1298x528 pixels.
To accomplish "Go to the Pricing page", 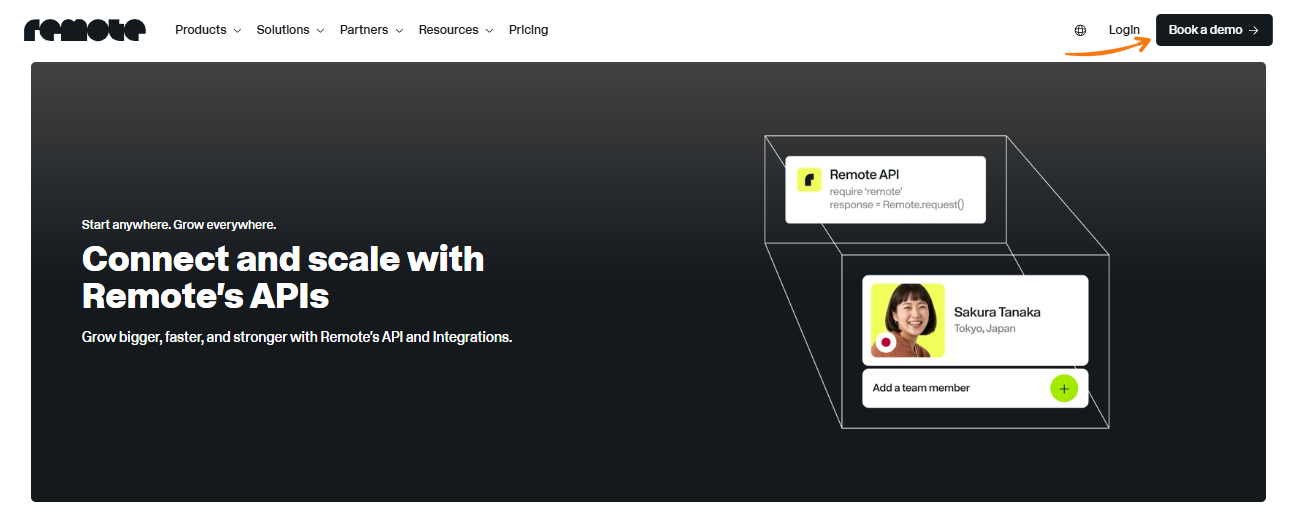I will (528, 30).
